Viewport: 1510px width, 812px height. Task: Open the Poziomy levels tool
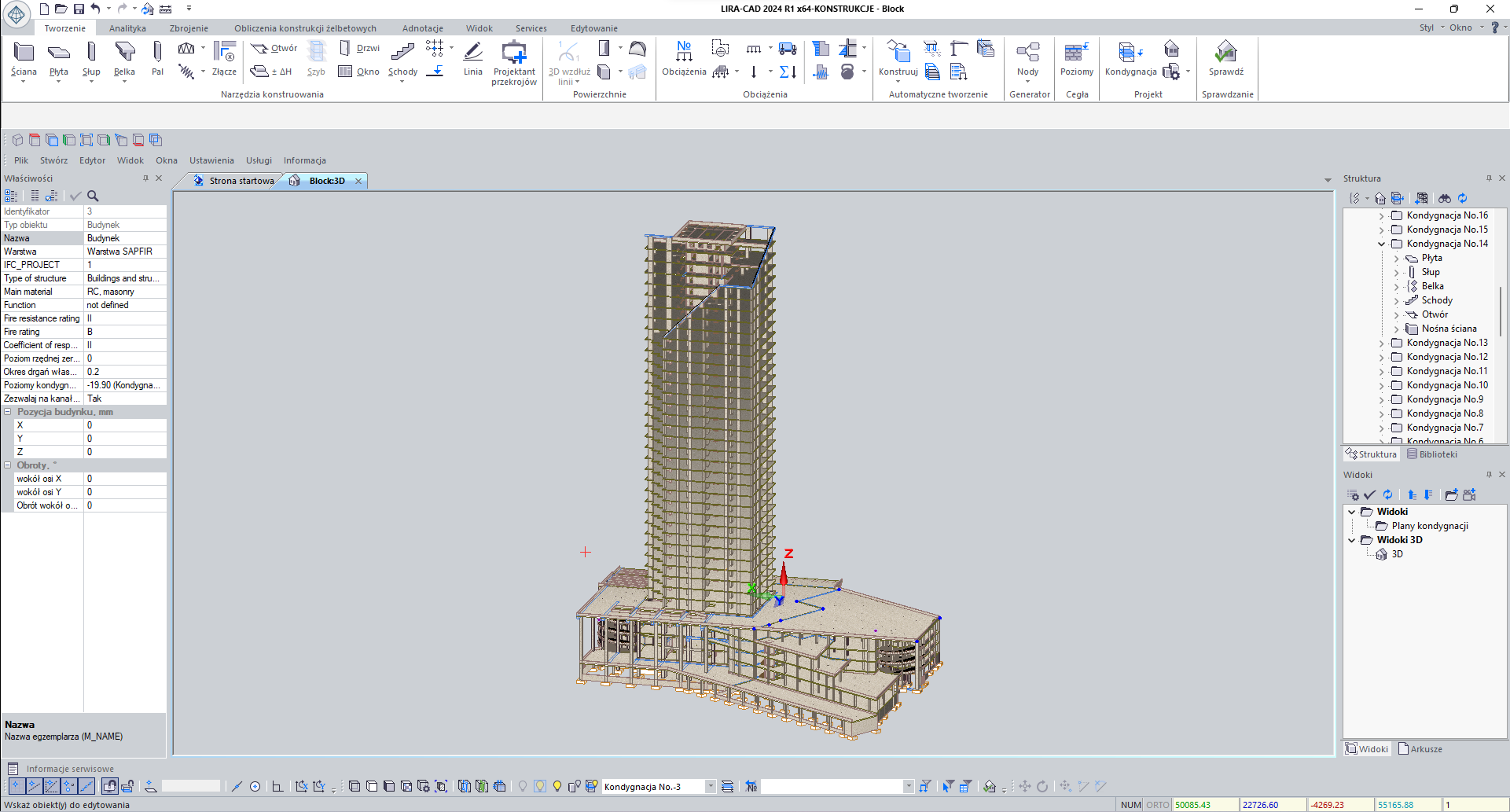1076,59
